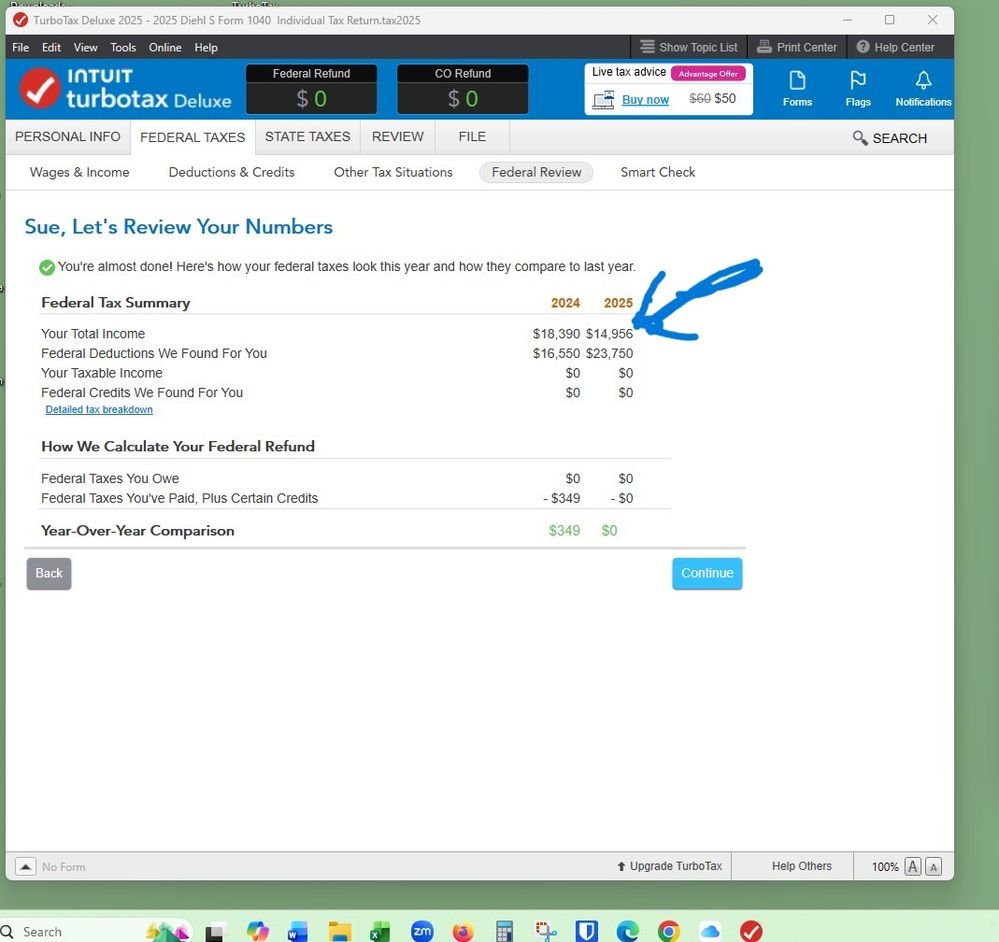This screenshot has width=999, height=942.
Task: Open Bitwarden from taskbar
Action: tap(587, 932)
